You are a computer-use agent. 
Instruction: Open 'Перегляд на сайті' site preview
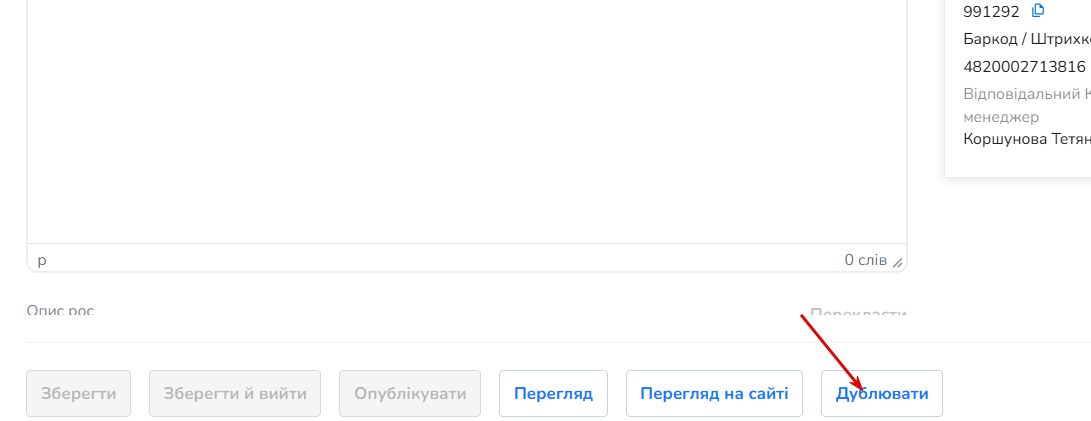pos(715,394)
